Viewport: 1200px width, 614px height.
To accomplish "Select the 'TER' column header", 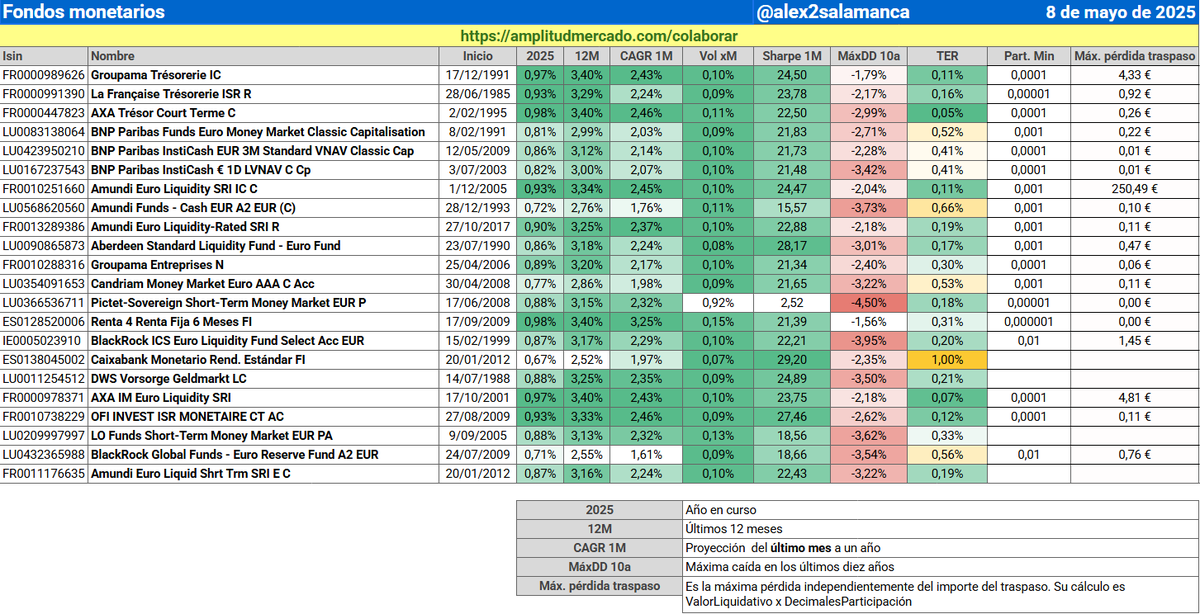I will (x=947, y=56).
